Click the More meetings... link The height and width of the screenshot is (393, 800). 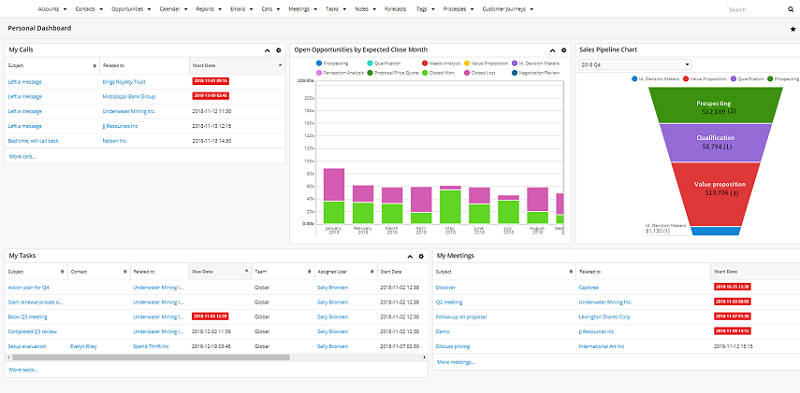(x=456, y=362)
